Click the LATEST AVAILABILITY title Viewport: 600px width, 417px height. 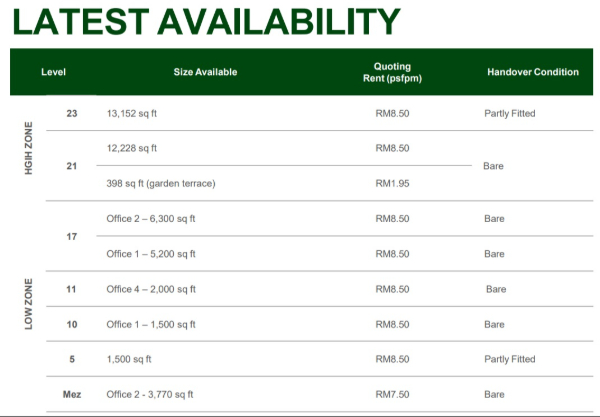point(204,22)
